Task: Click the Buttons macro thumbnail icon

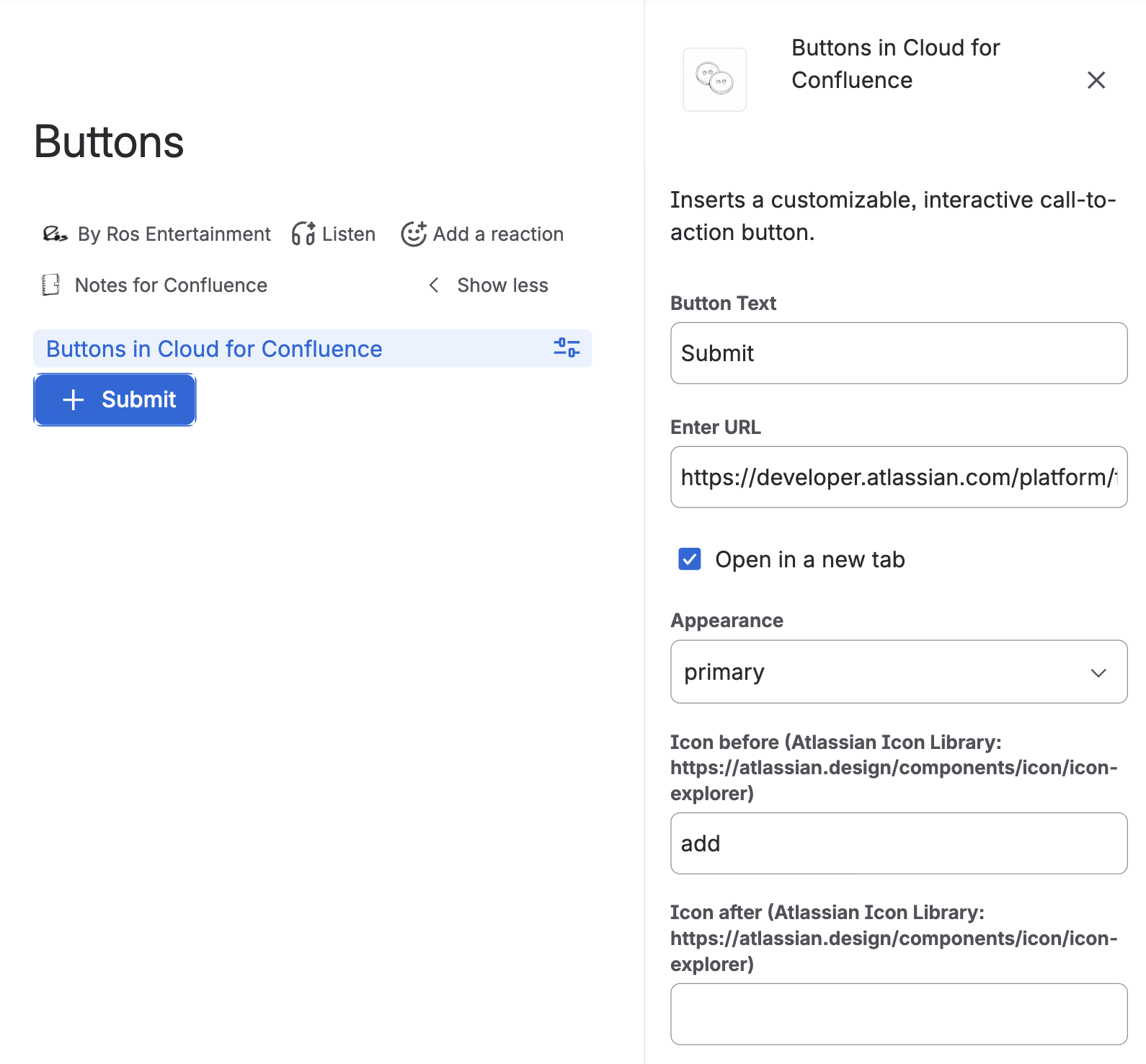Action: coord(714,79)
